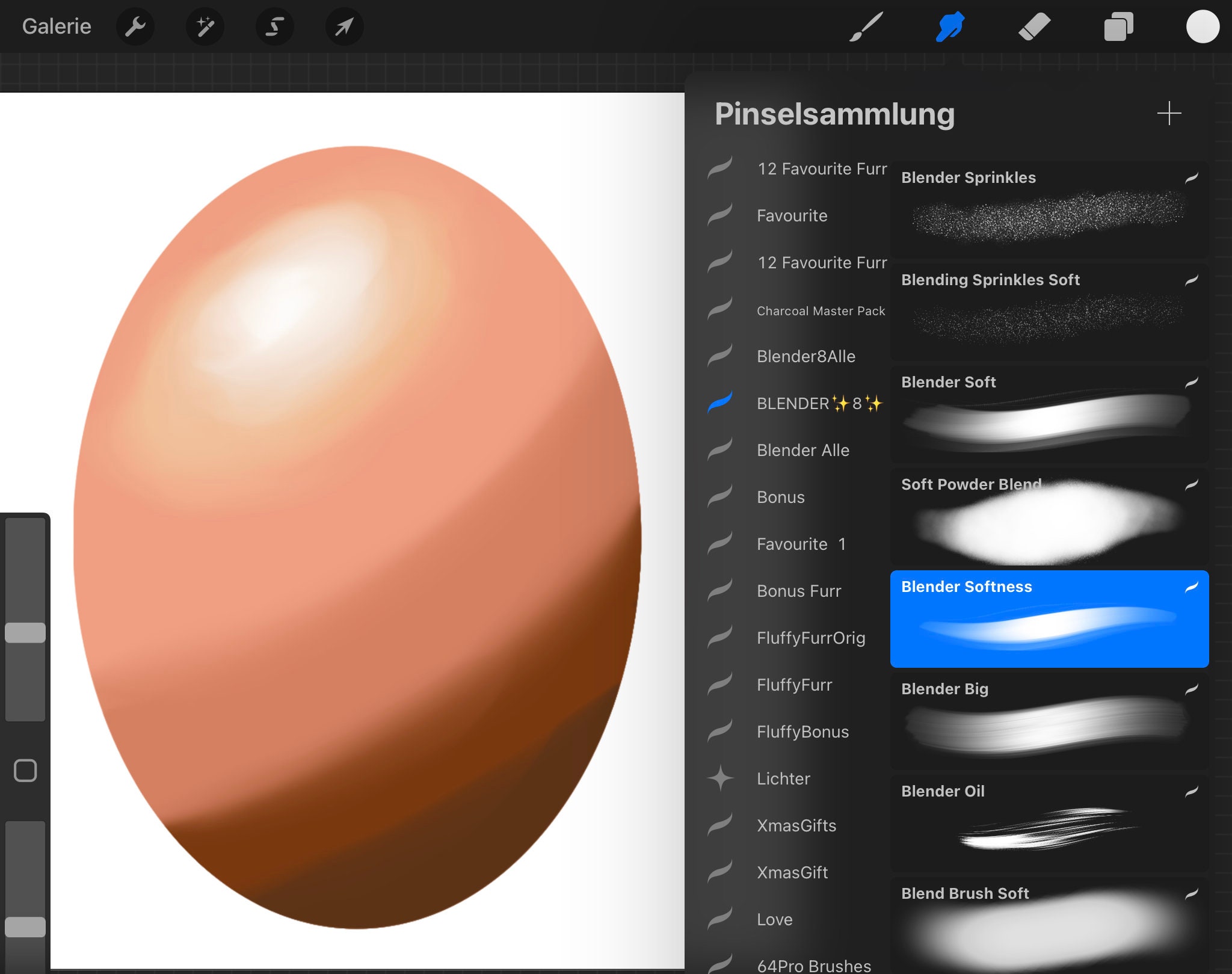Image resolution: width=1232 pixels, height=974 pixels.
Task: Select the Eraser tool
Action: pyautogui.click(x=1034, y=26)
